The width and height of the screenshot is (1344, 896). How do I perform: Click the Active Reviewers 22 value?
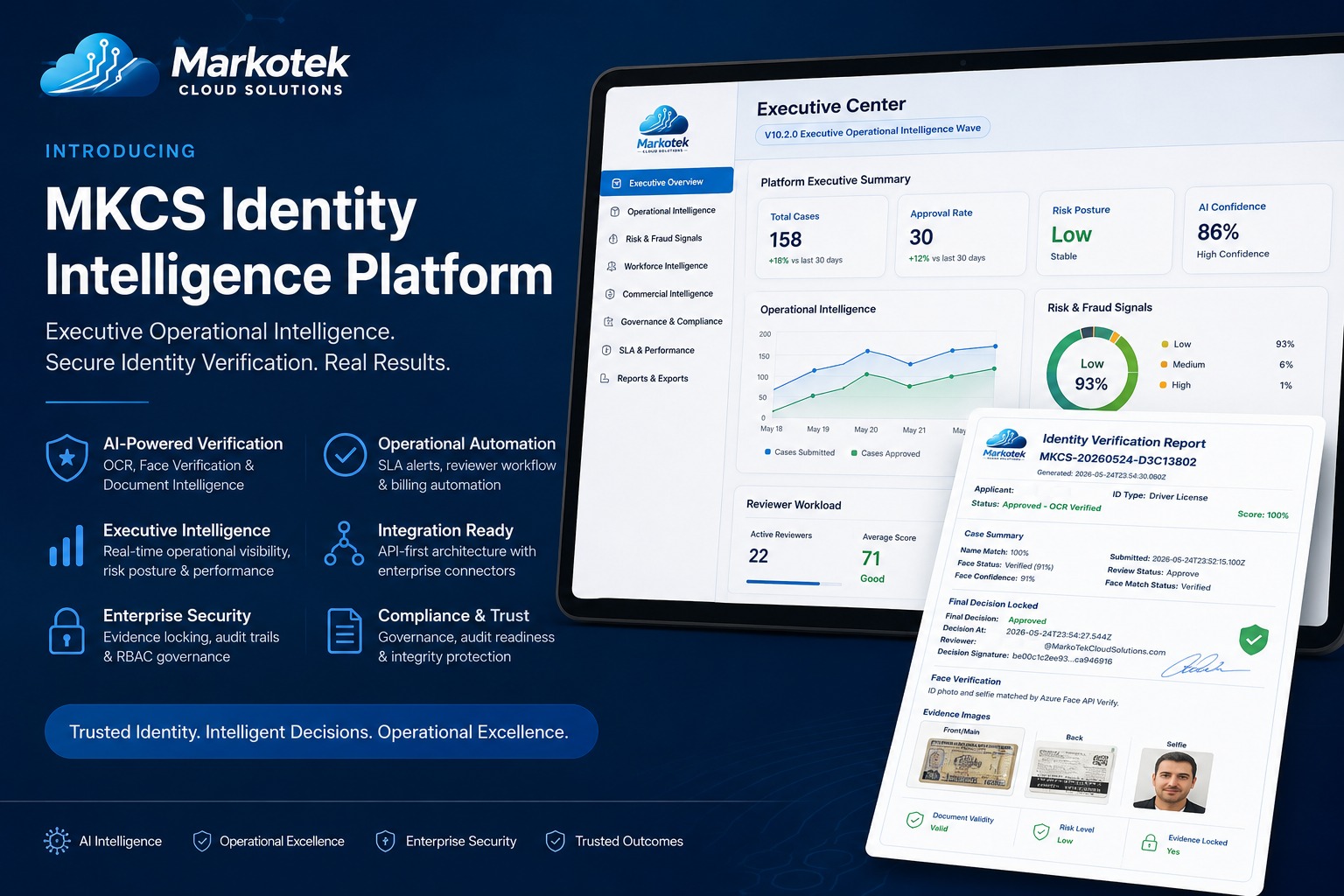(x=759, y=556)
